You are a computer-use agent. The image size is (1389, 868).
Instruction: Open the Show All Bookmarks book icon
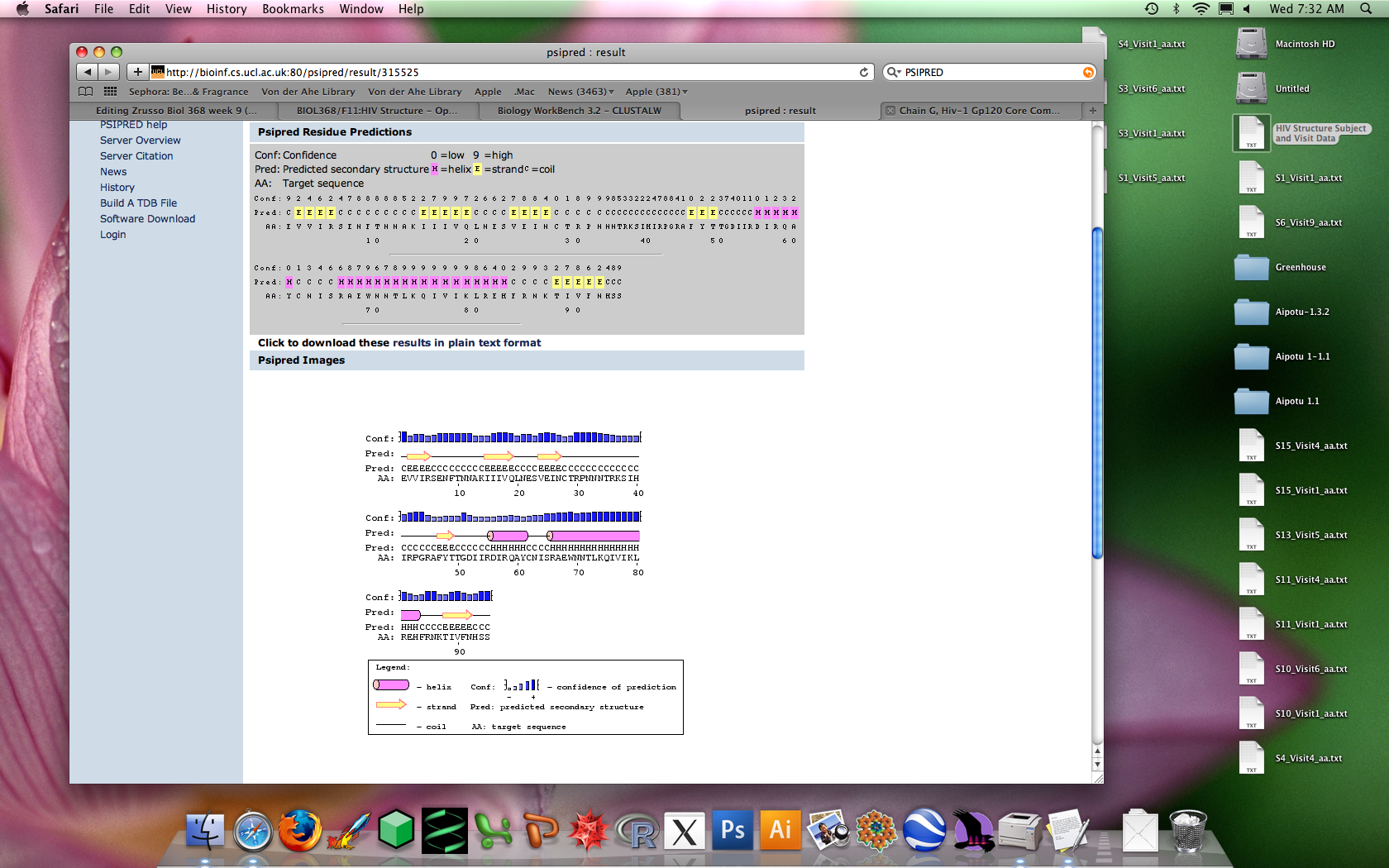[85, 92]
